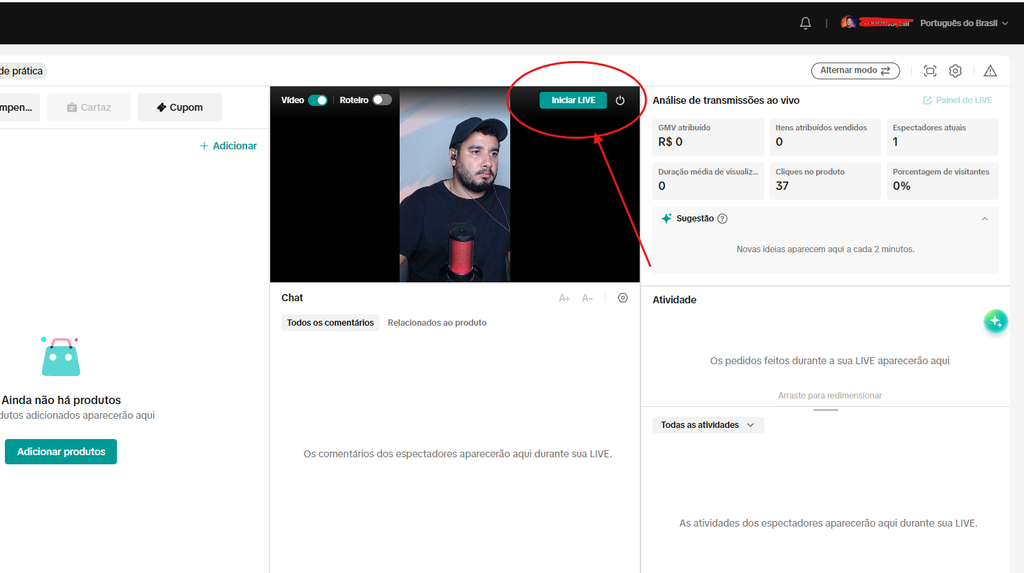Toggle the Vídeo switch
The height and width of the screenshot is (573, 1024).
(x=318, y=100)
